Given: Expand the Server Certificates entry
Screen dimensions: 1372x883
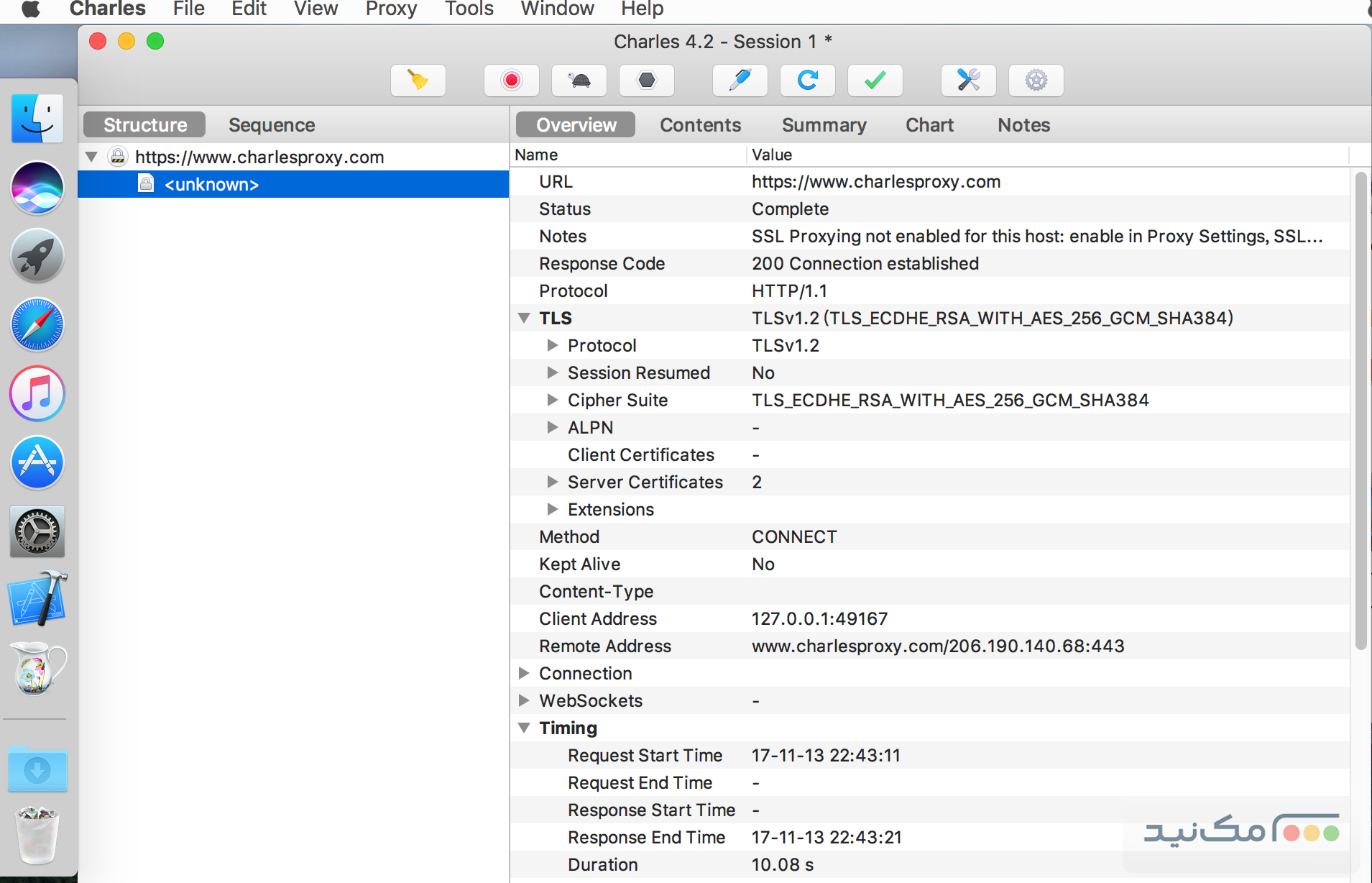Looking at the screenshot, I should 553,482.
